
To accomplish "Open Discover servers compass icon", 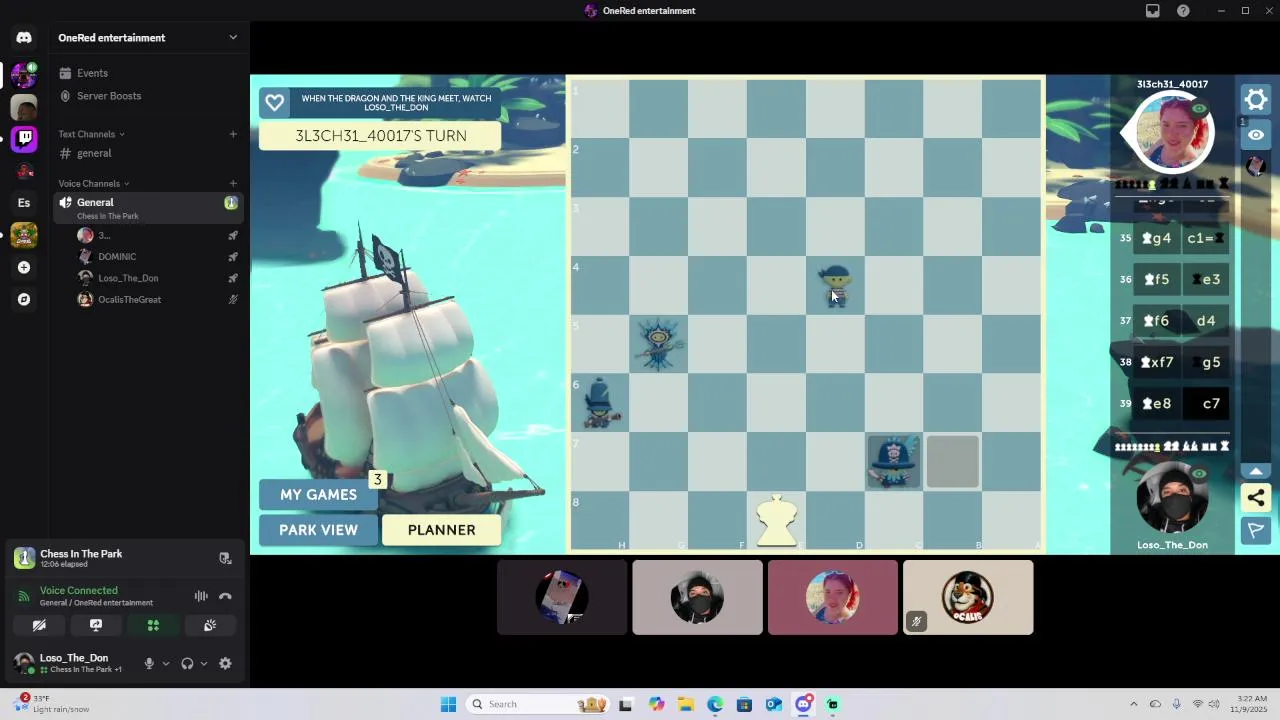I will click(x=24, y=299).
